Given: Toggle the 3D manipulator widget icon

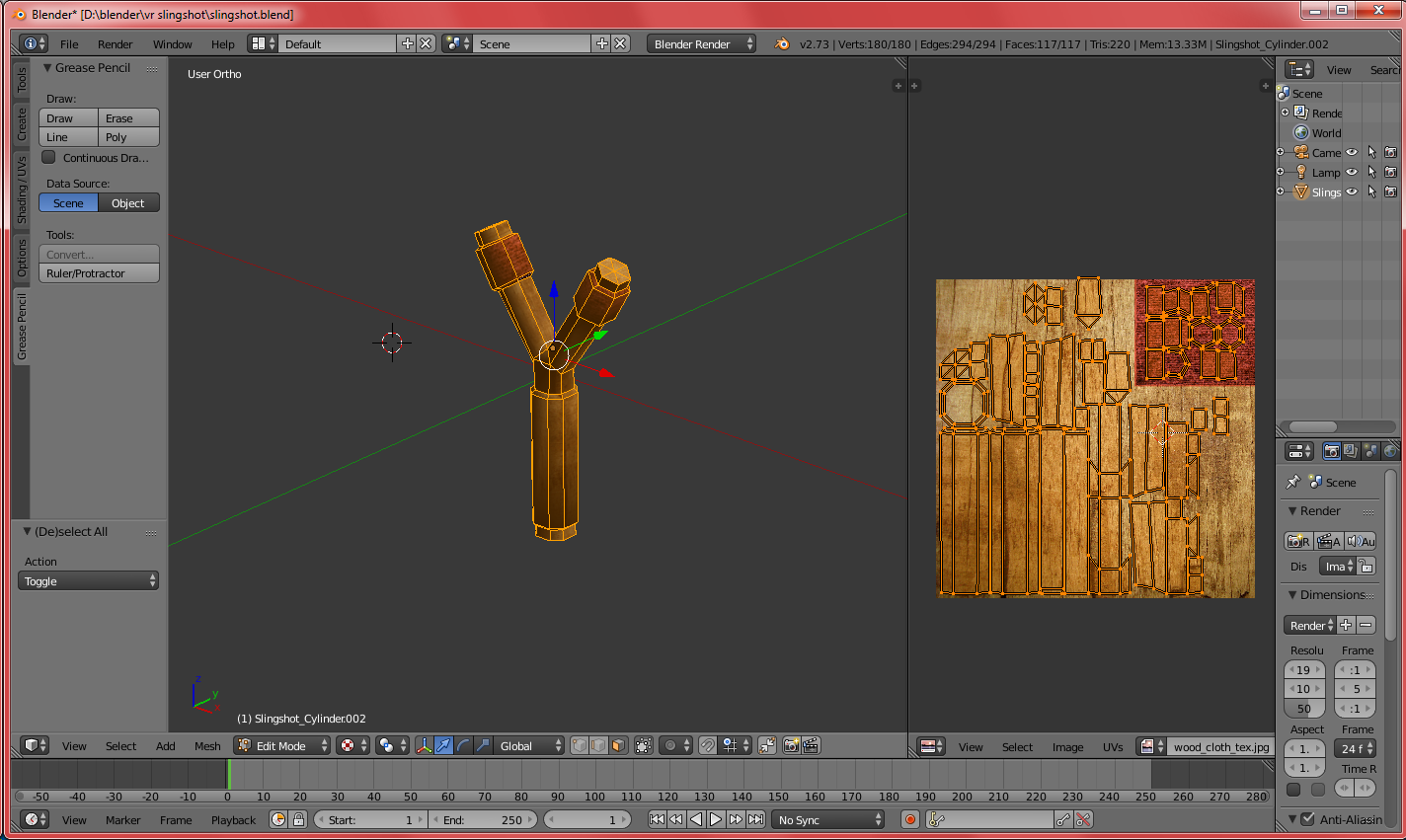Looking at the screenshot, I should click(x=424, y=745).
